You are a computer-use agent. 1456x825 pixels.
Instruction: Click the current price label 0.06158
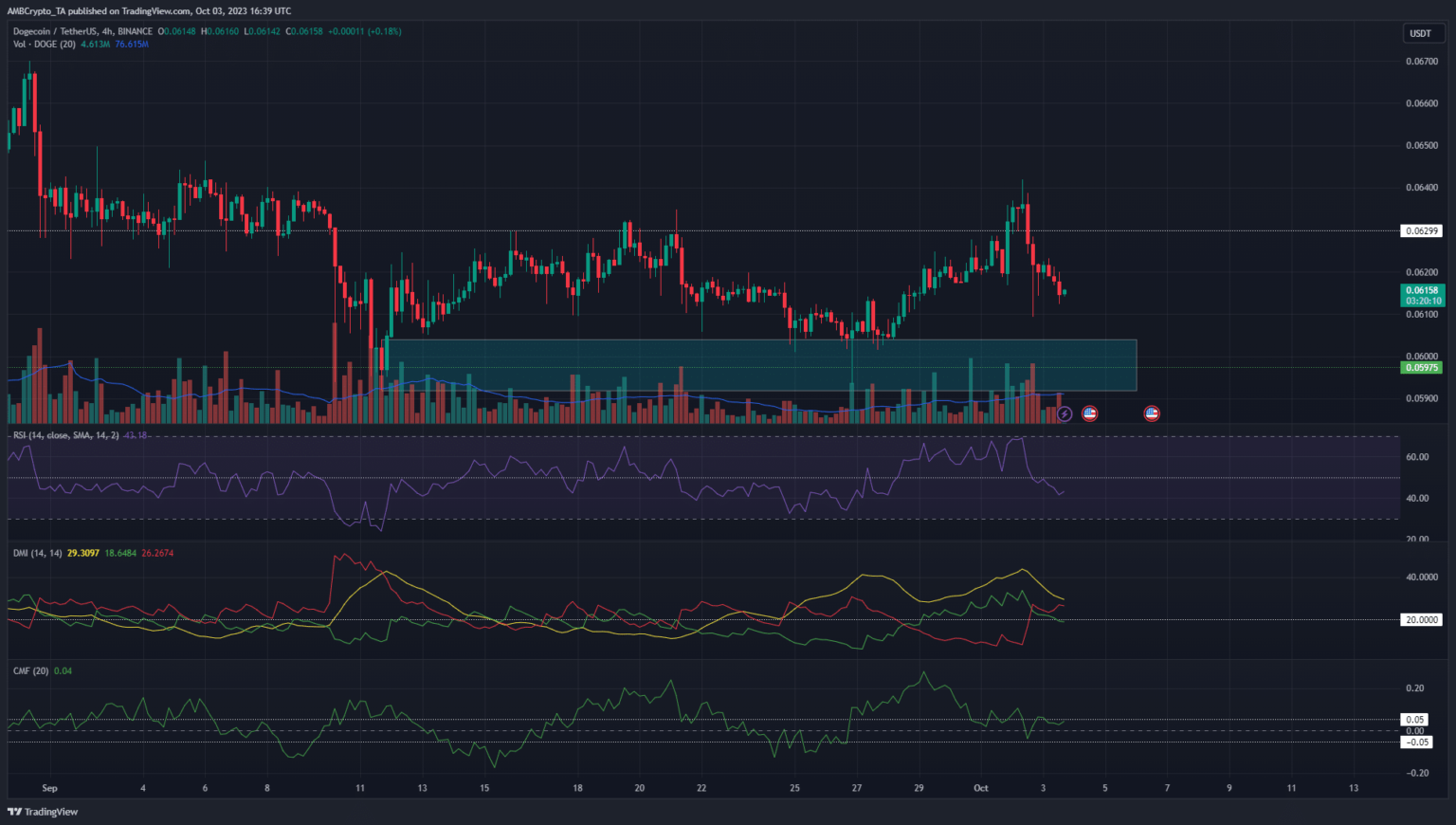[x=1421, y=291]
